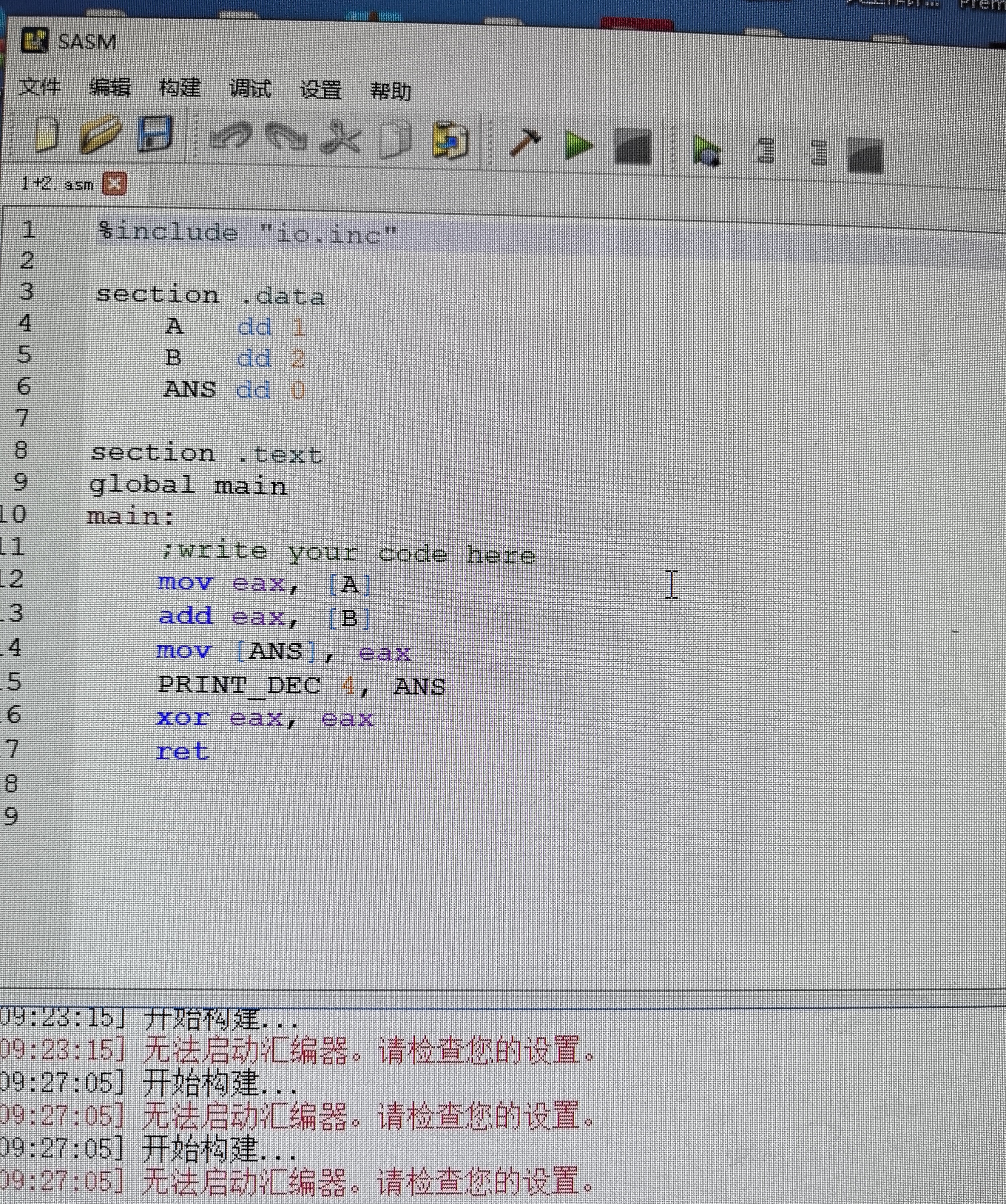Open the 文件 menu
The height and width of the screenshot is (1204, 1006).
40,87
